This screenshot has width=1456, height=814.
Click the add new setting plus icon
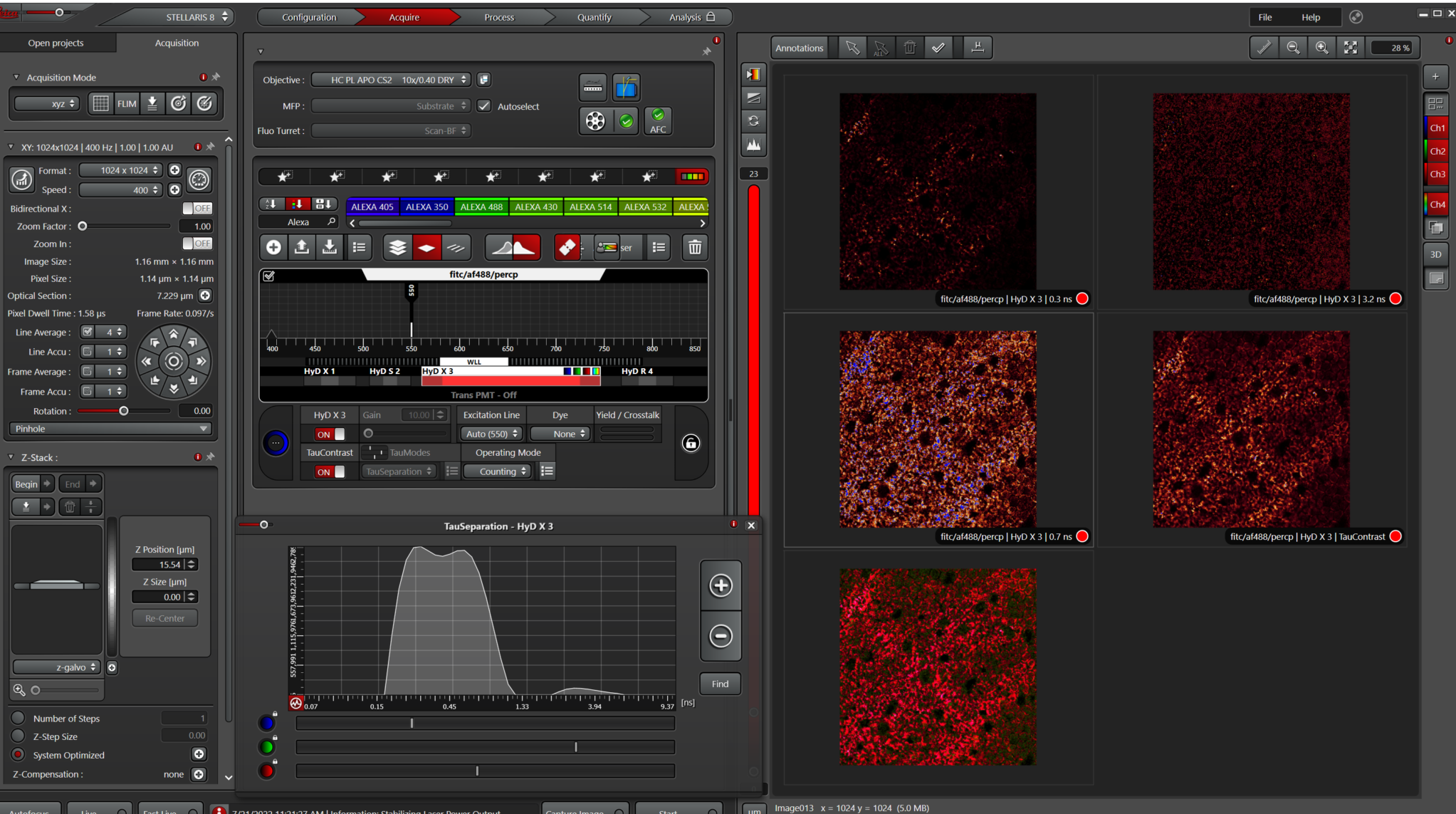273,248
